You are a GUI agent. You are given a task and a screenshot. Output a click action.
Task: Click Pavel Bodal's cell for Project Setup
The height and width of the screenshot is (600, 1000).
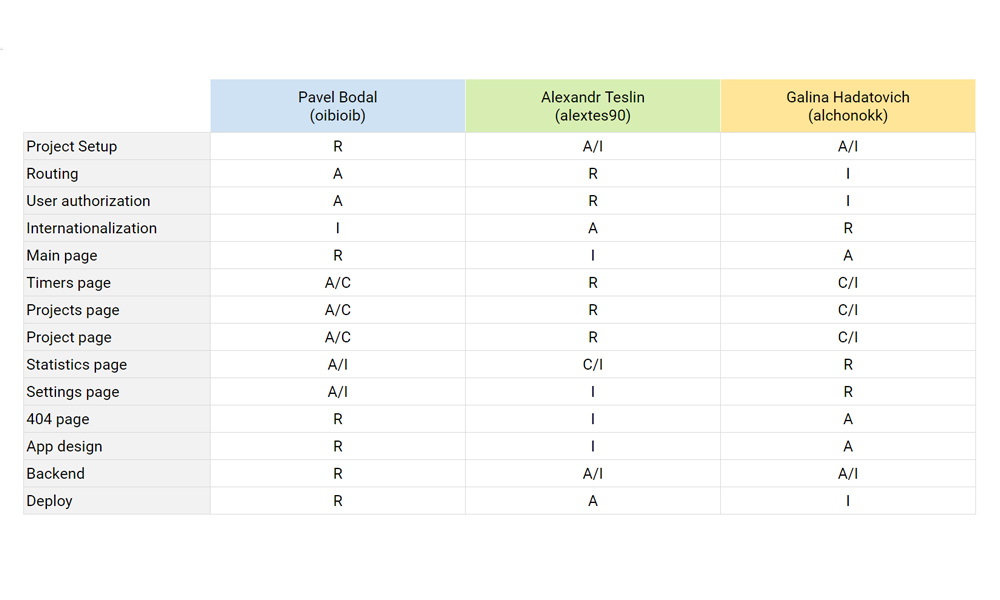coord(337,146)
